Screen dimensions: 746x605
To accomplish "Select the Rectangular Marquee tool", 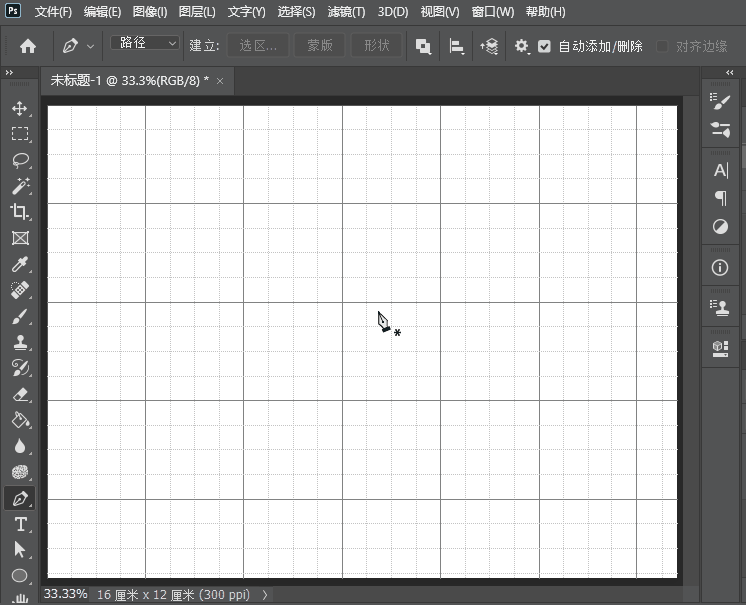I will click(20, 134).
